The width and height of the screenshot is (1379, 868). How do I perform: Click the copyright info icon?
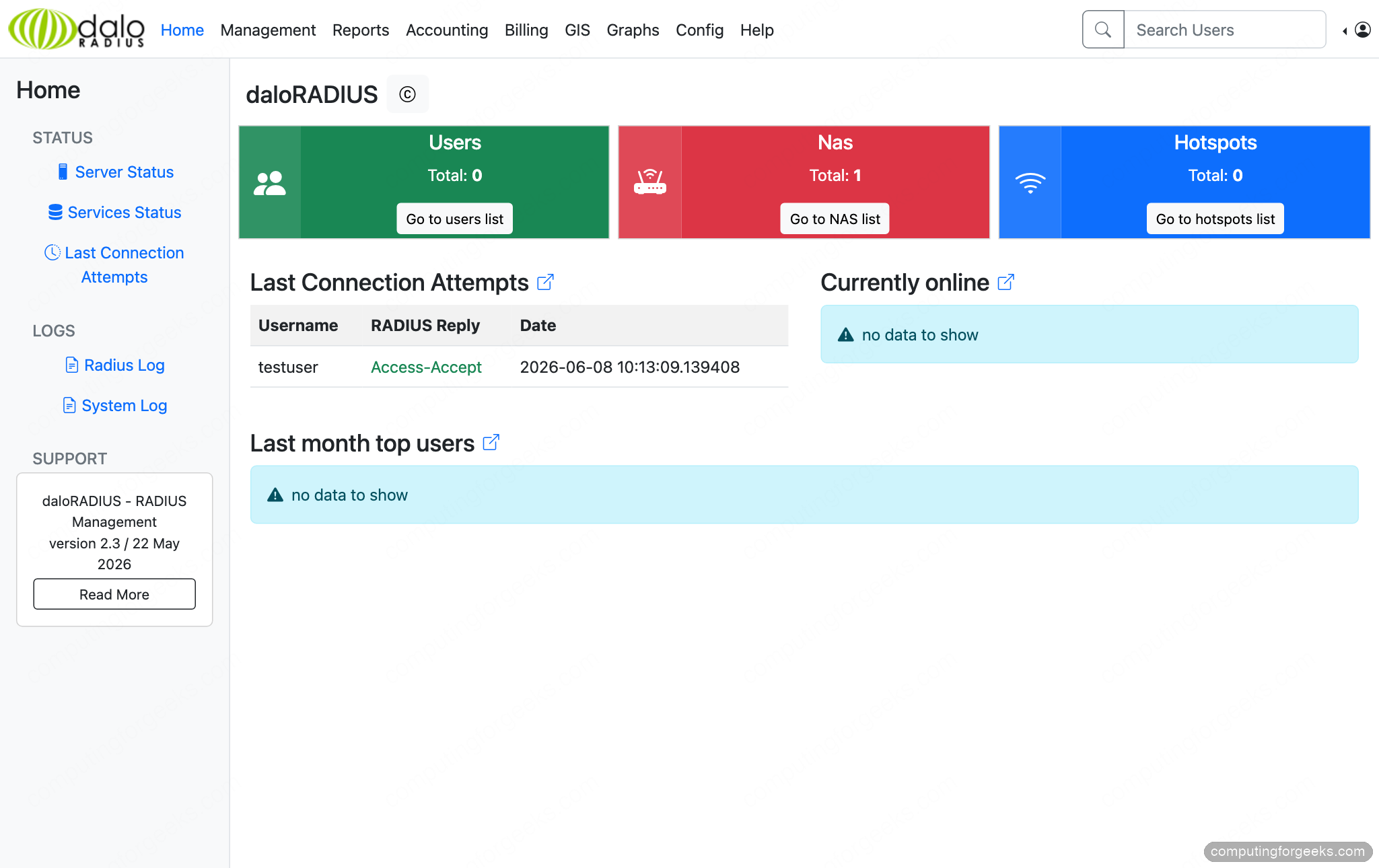coord(407,94)
